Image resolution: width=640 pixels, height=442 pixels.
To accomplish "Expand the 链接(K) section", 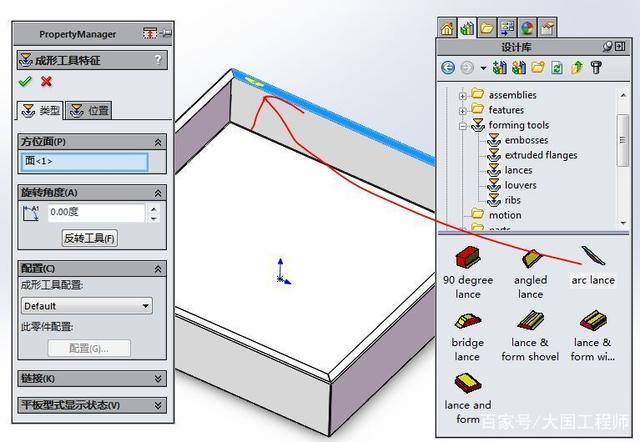I will (92, 378).
